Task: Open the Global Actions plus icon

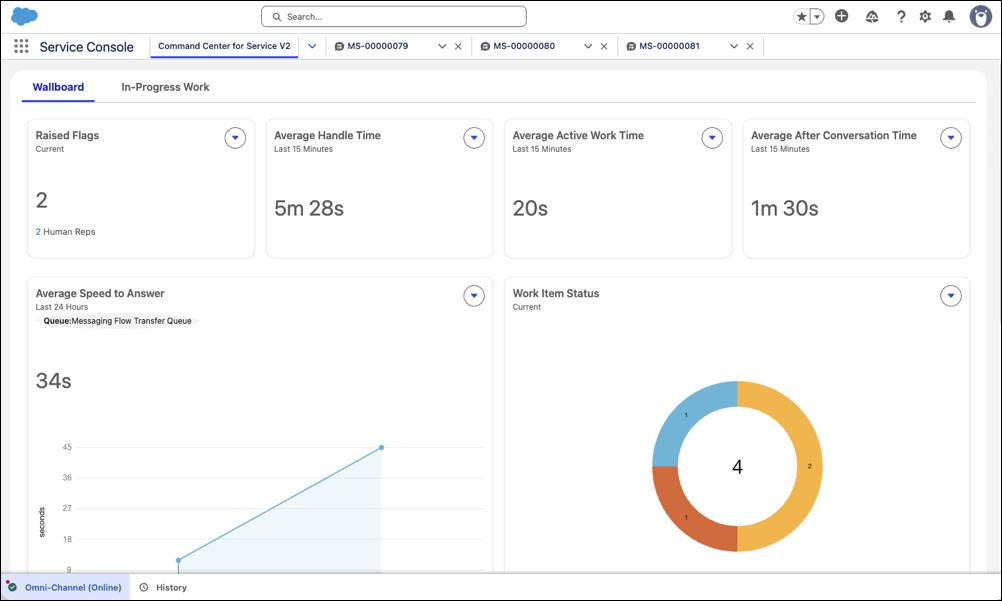Action: (842, 16)
